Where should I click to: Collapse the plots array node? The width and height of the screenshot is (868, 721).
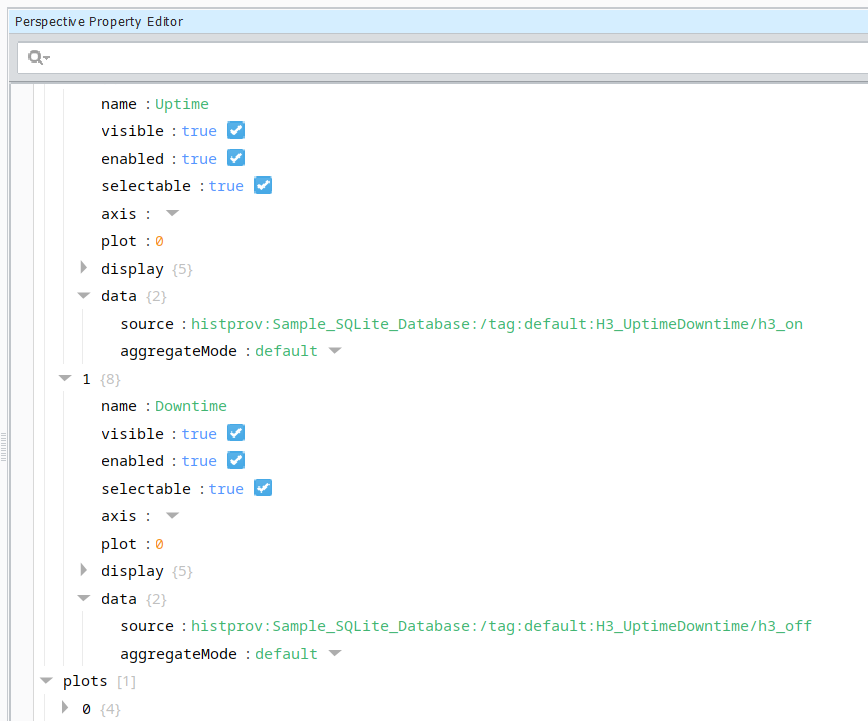click(x=46, y=681)
